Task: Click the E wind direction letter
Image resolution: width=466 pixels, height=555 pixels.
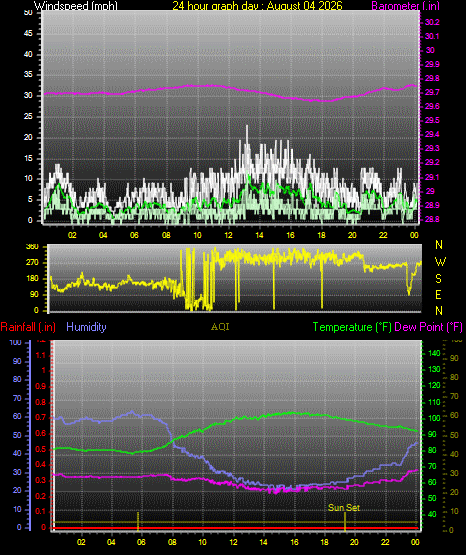Action: (438, 294)
